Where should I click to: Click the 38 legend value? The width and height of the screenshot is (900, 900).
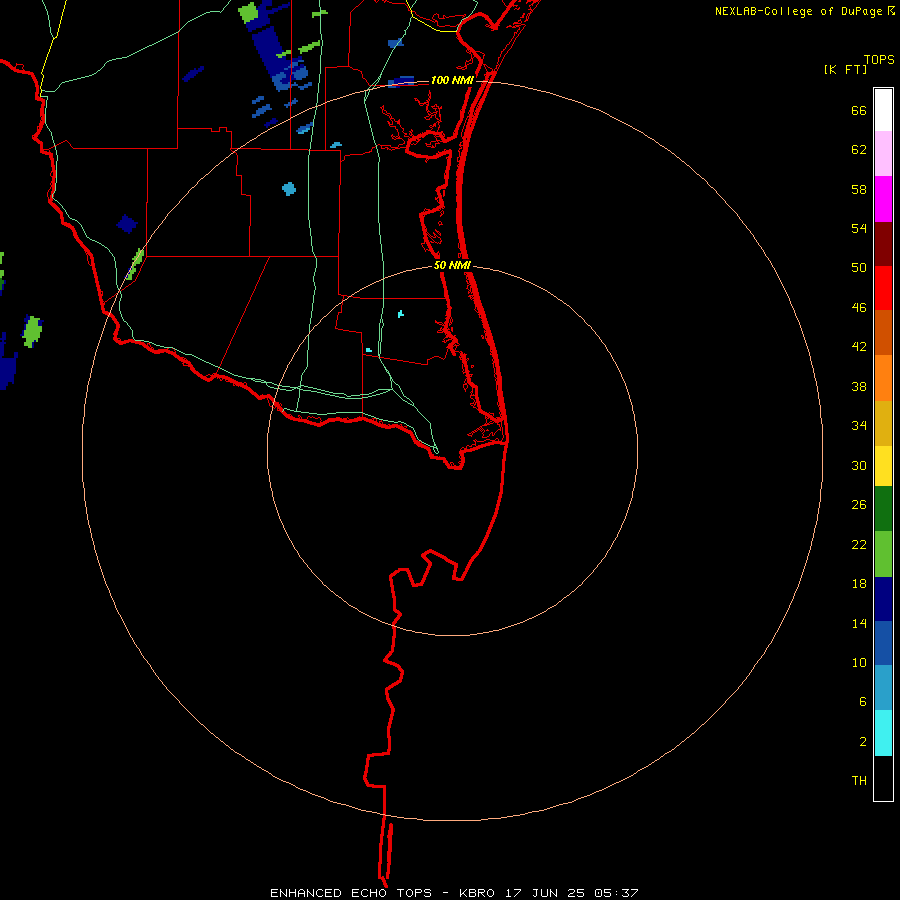[x=859, y=387]
